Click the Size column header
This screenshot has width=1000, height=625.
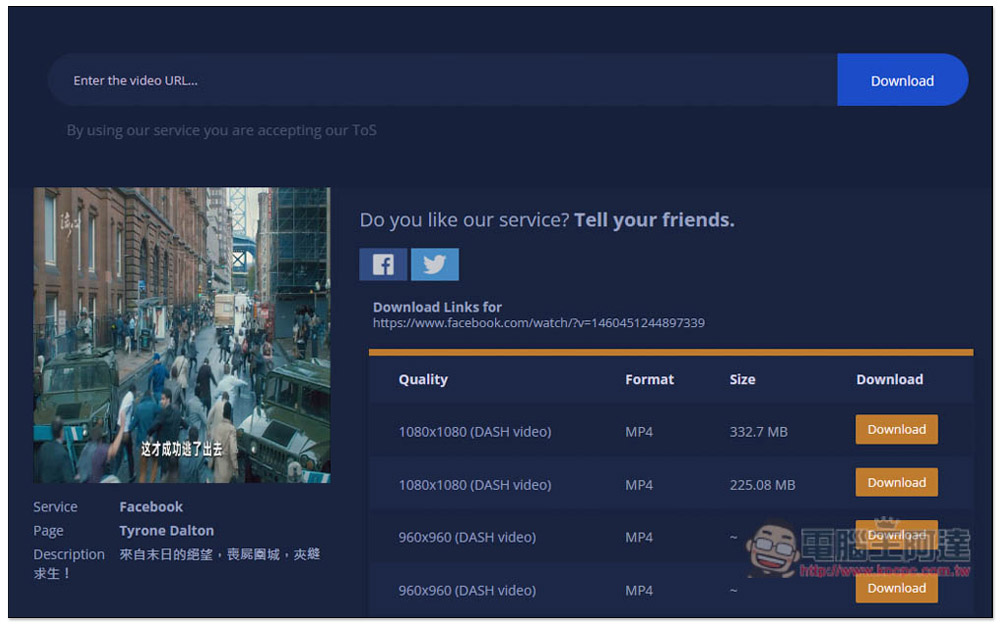742,379
